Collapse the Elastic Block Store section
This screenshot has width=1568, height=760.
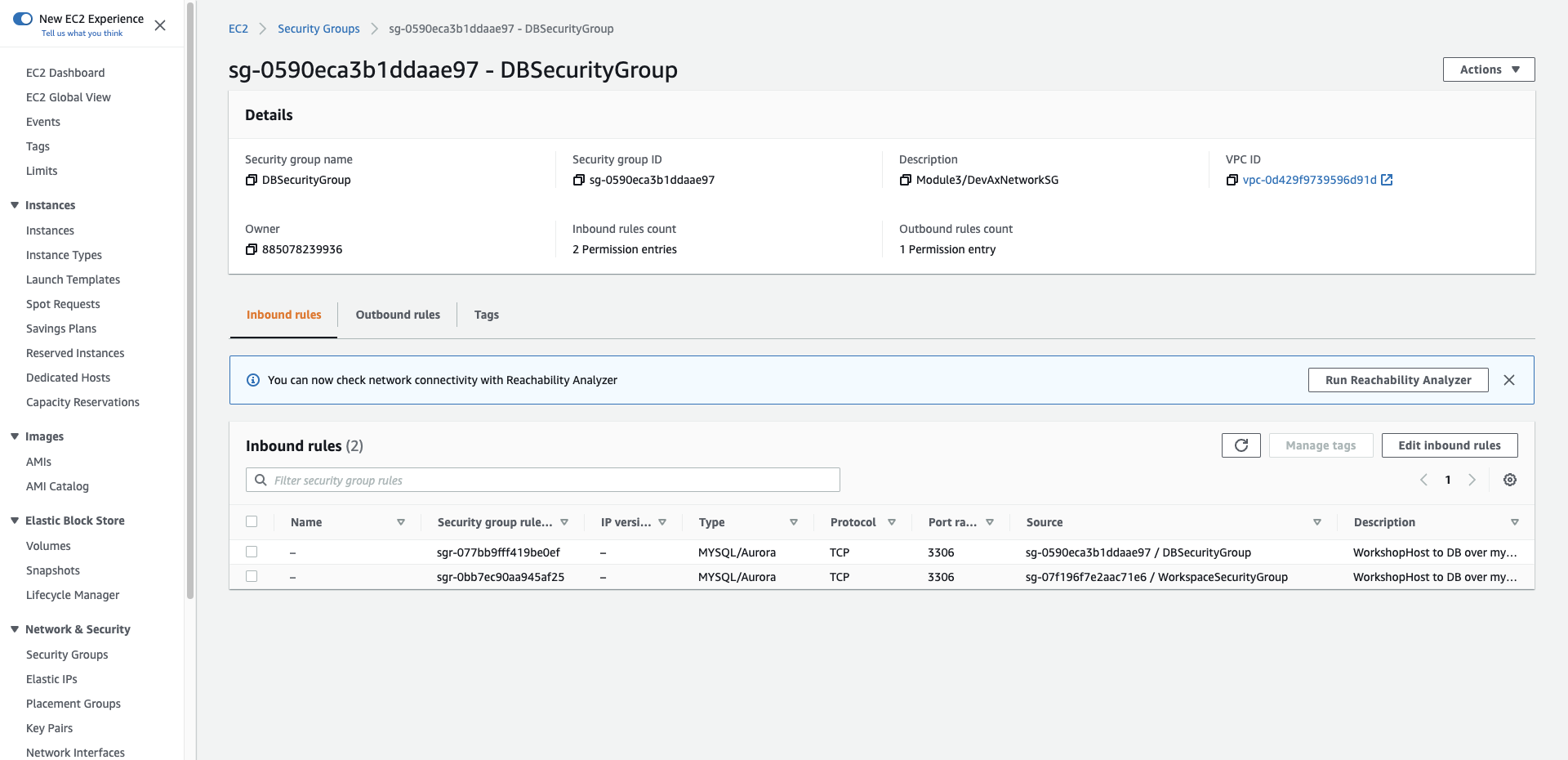(15, 521)
